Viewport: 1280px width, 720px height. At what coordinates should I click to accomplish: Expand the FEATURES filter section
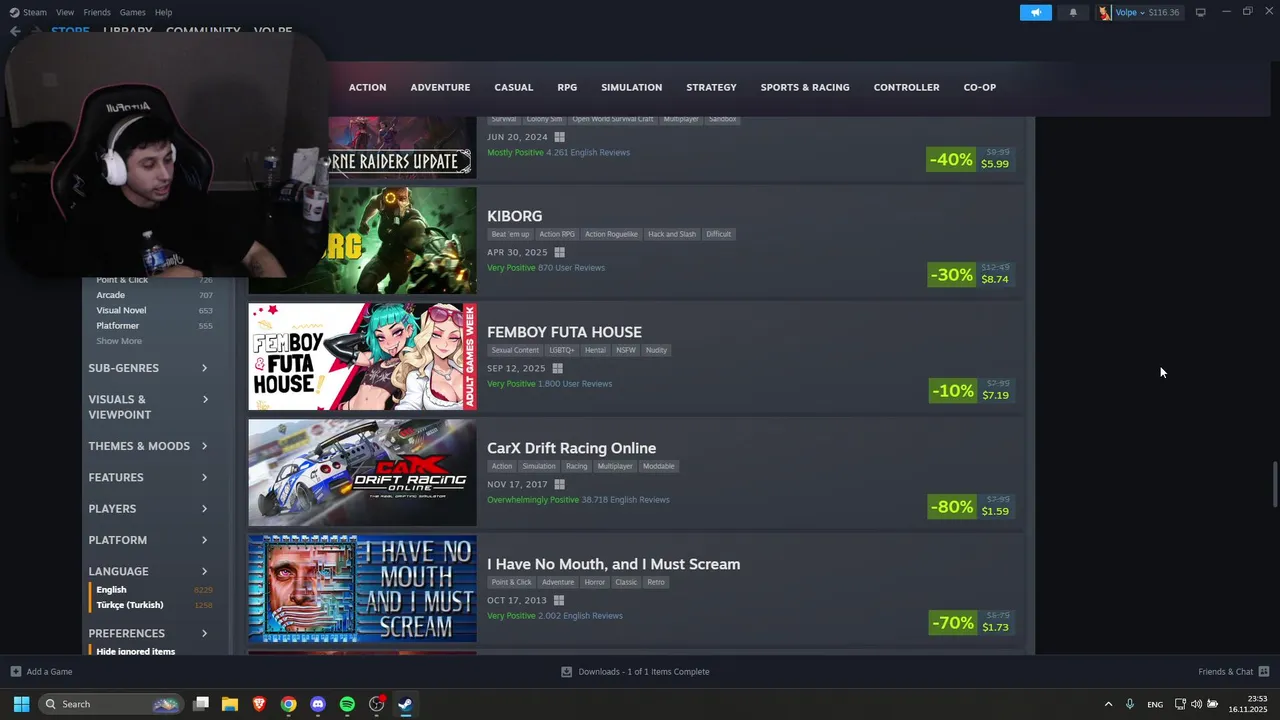(148, 477)
